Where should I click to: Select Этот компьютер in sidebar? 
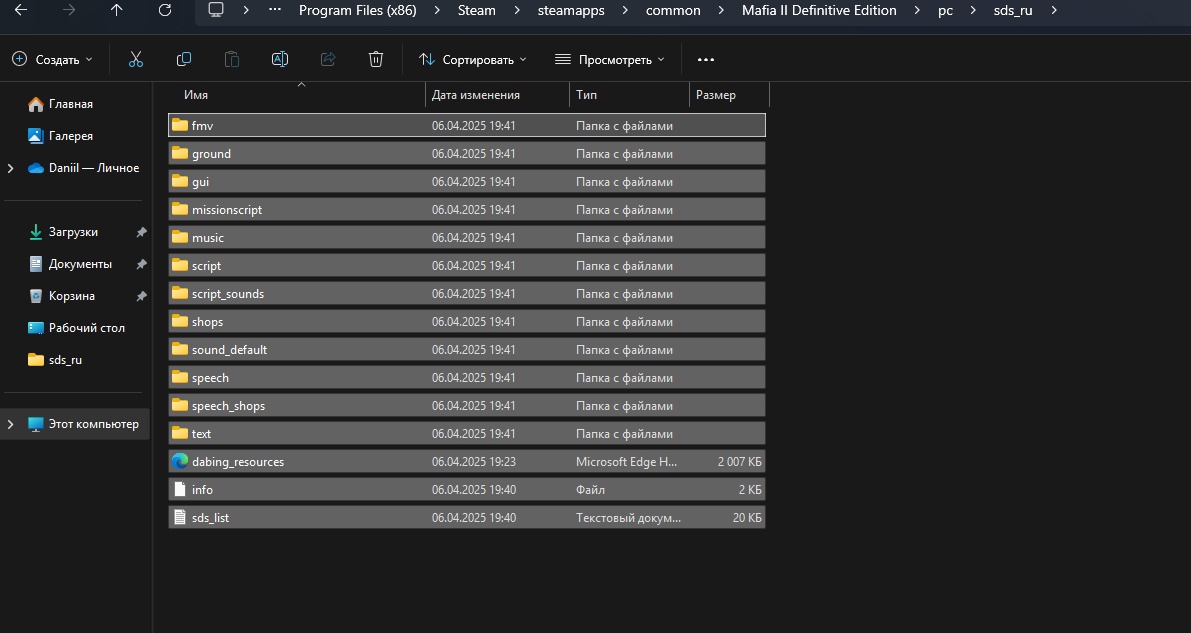(93, 424)
